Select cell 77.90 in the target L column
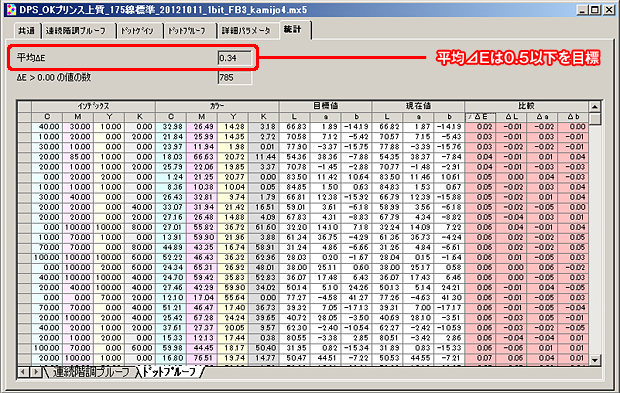 click(295, 147)
